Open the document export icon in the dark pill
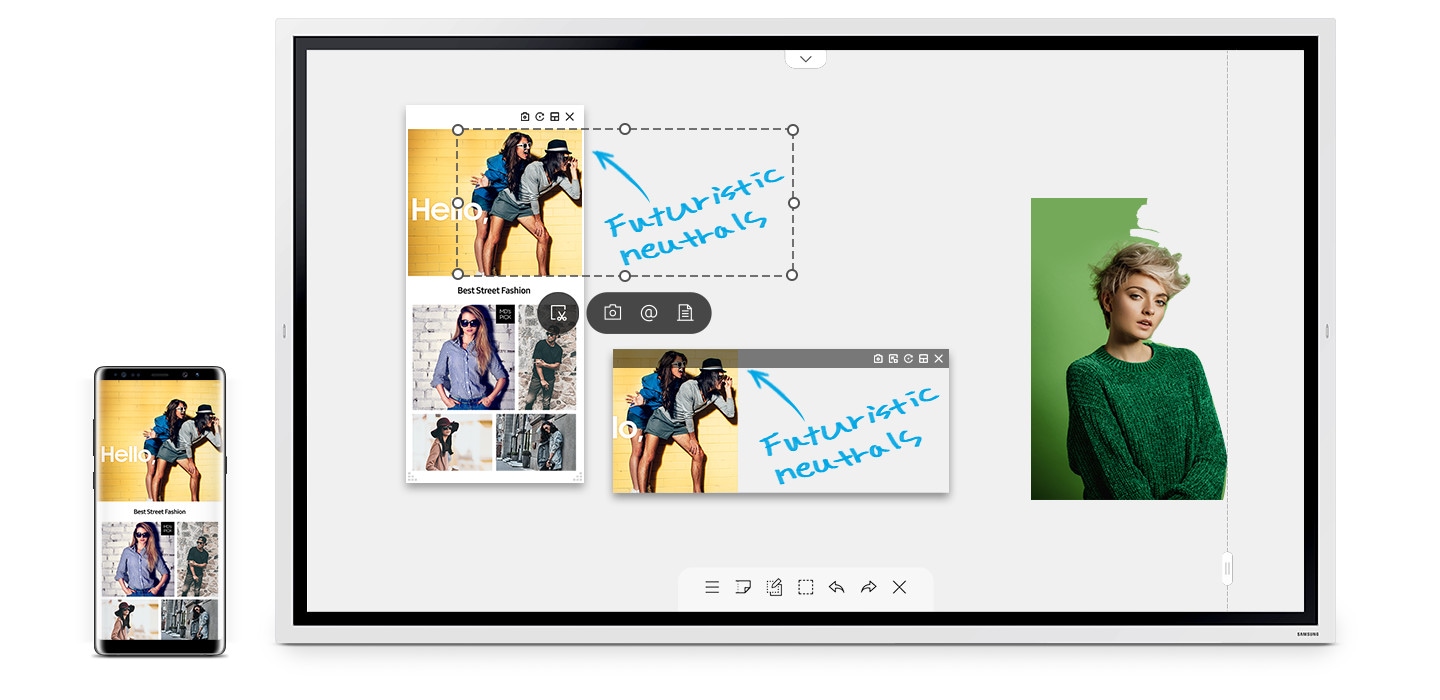Viewport: 1440px width, 700px height. [x=685, y=312]
